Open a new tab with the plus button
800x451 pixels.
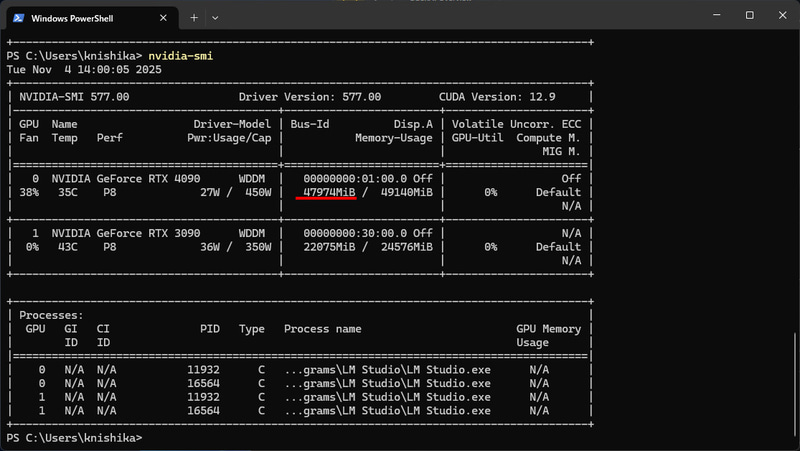tap(194, 18)
